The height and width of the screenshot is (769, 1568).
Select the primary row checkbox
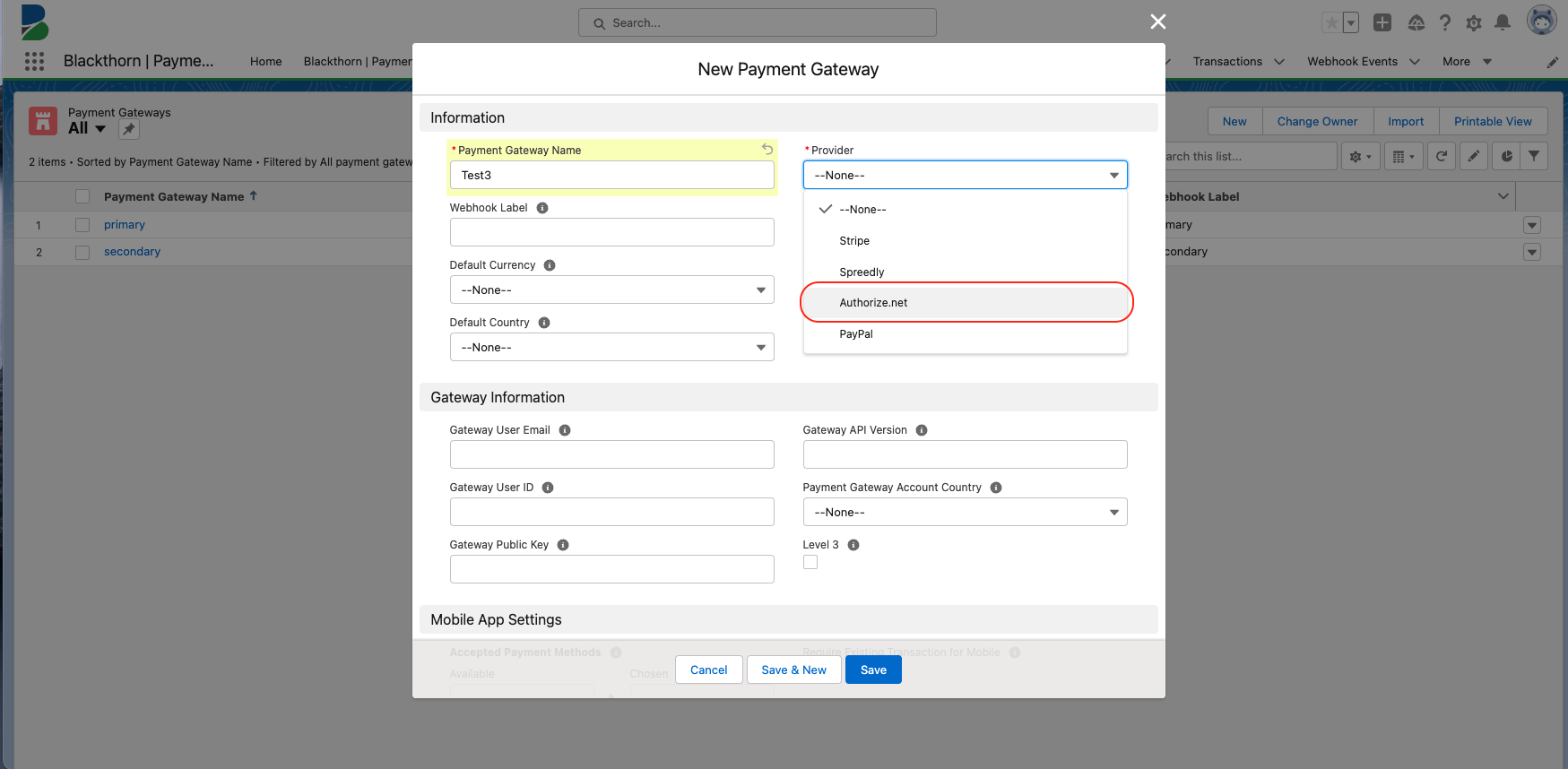pos(82,225)
